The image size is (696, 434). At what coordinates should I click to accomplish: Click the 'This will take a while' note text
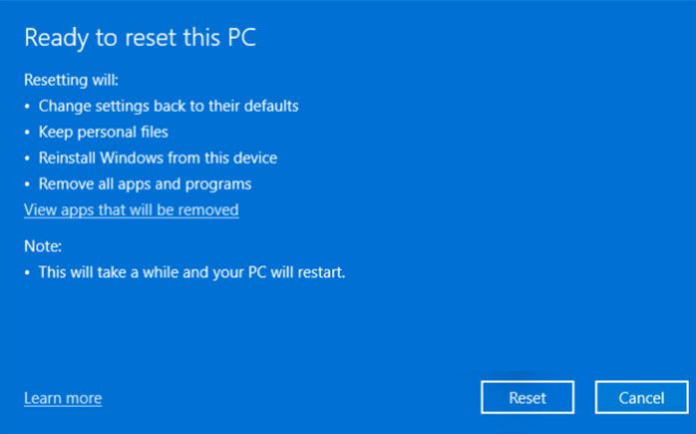[192, 271]
